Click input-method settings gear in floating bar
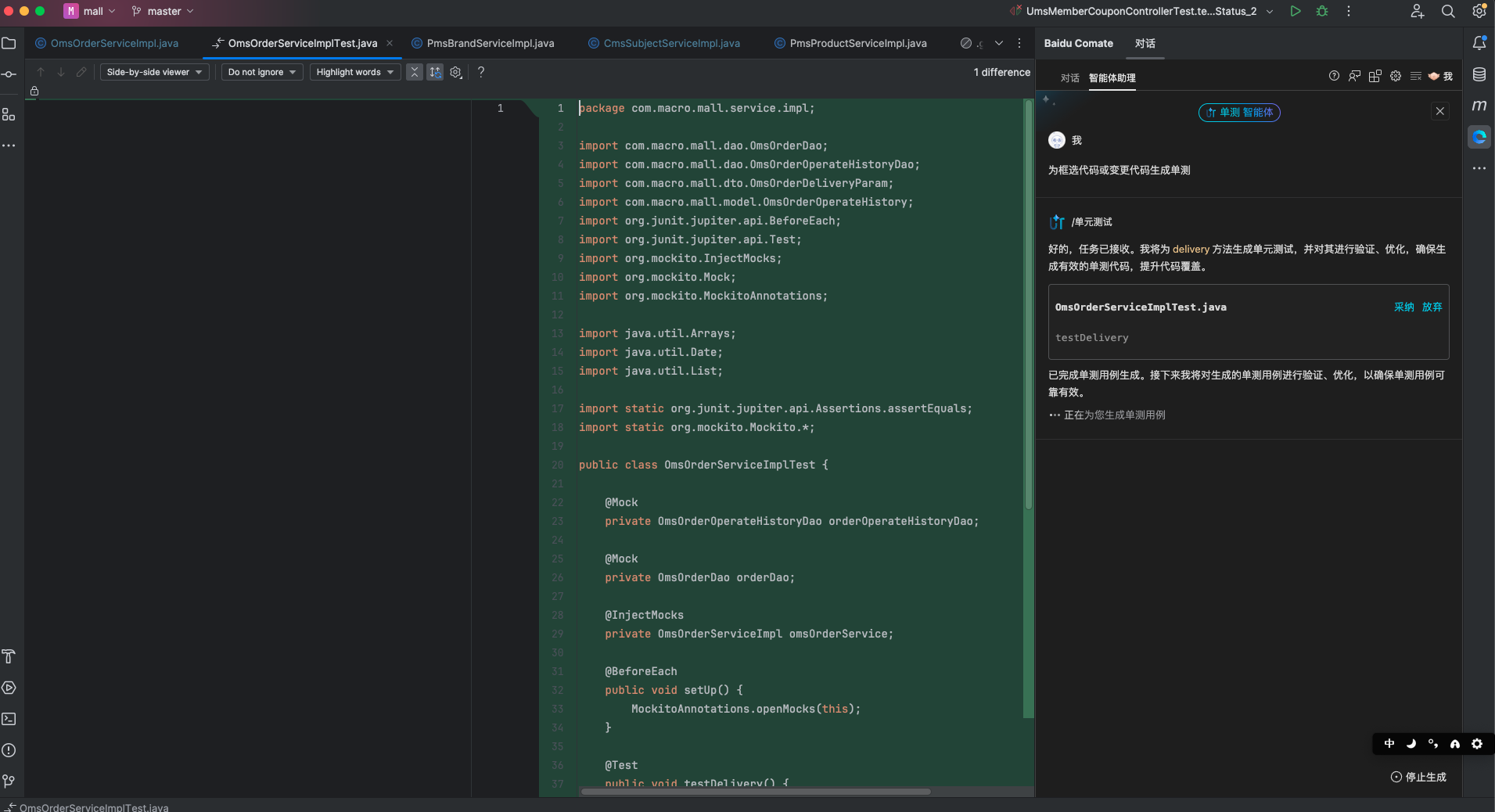Viewport: 1495px width, 812px height. (1476, 744)
